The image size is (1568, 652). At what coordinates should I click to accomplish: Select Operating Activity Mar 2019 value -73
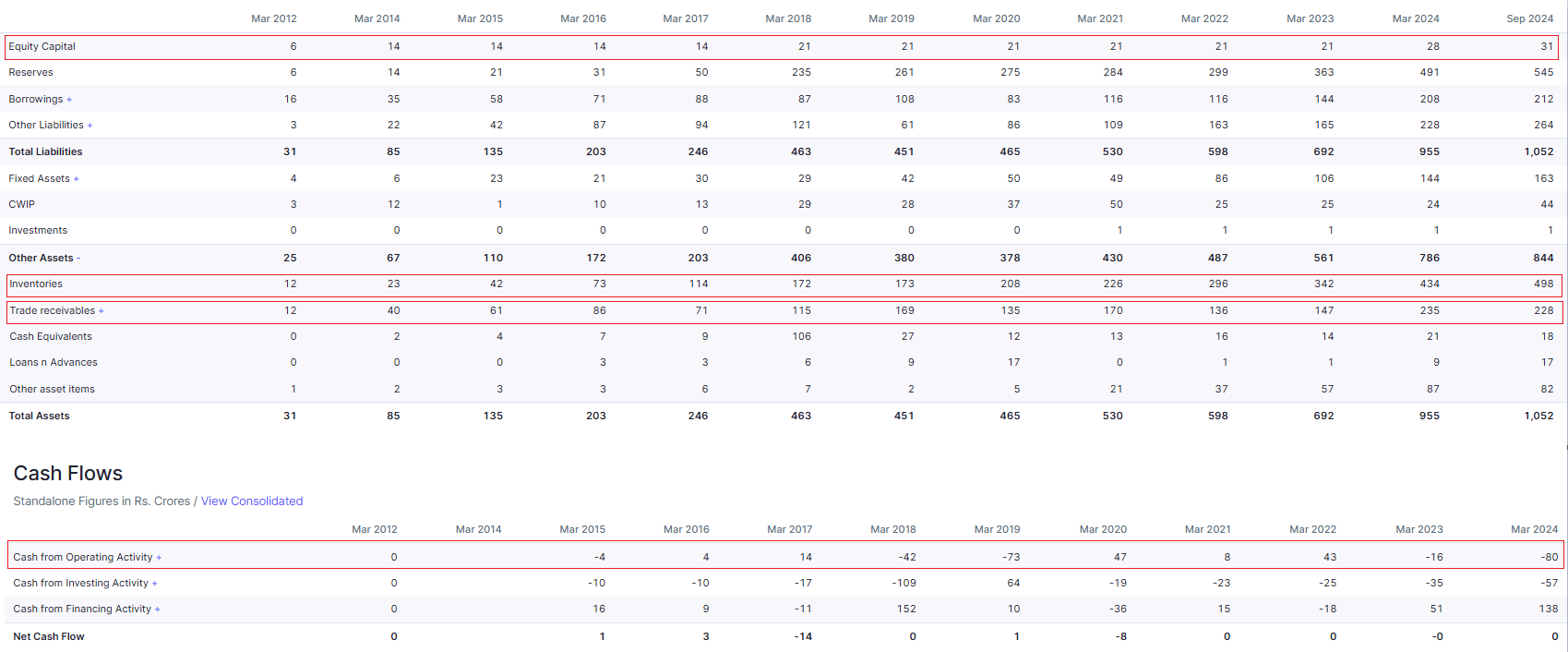pos(1011,557)
